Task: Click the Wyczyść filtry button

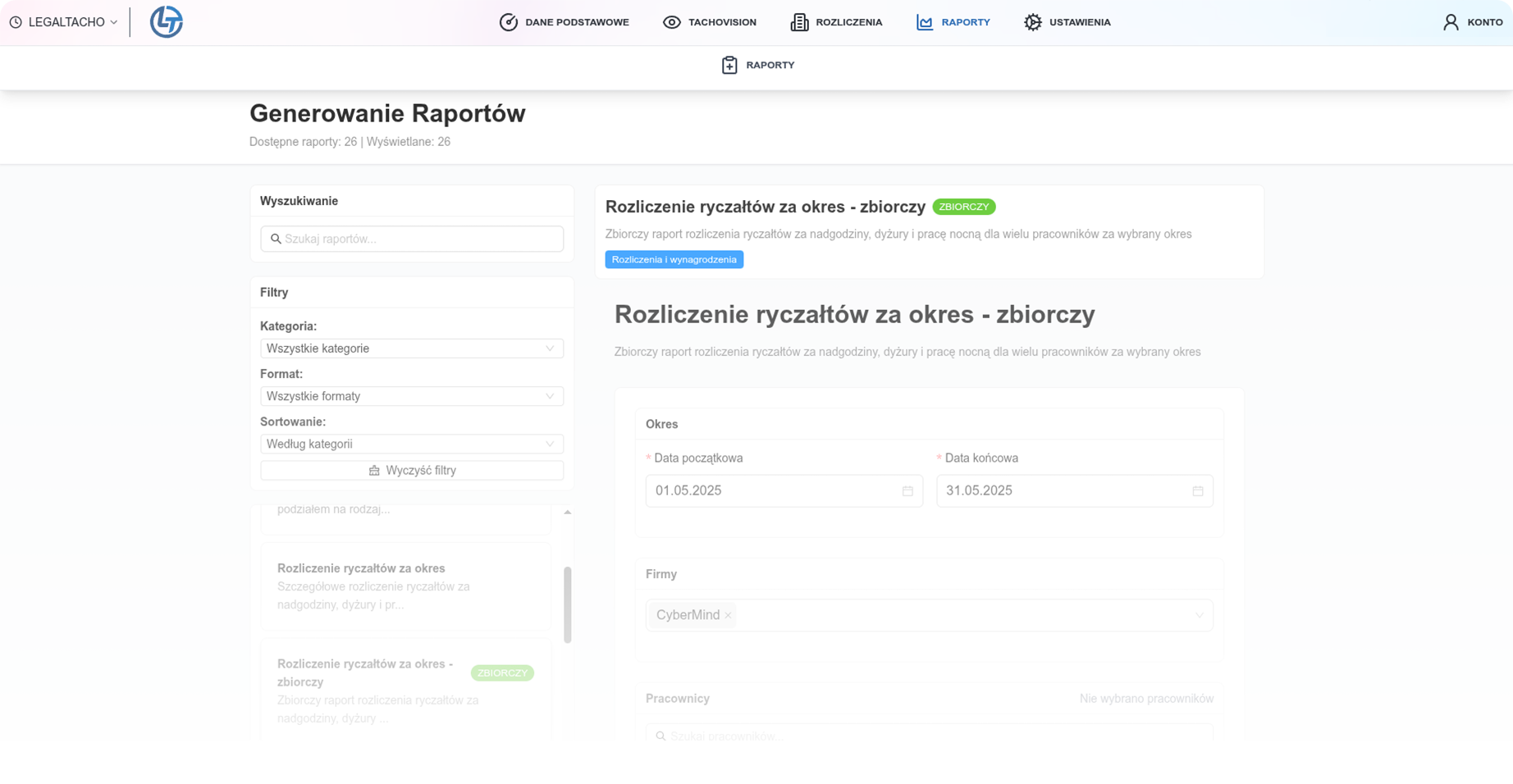Action: (412, 471)
